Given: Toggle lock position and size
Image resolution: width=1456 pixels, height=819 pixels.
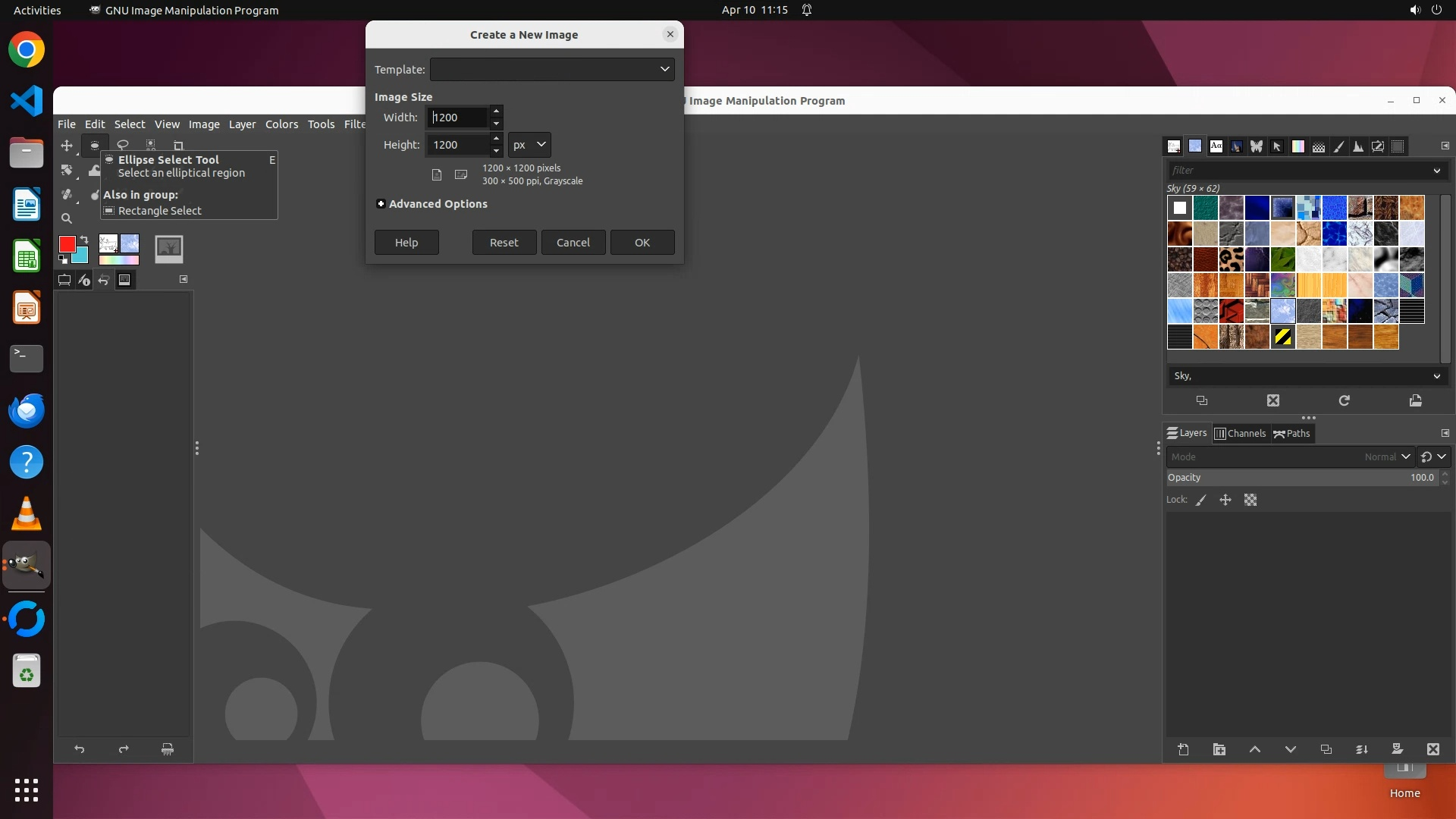Looking at the screenshot, I should click(1225, 500).
